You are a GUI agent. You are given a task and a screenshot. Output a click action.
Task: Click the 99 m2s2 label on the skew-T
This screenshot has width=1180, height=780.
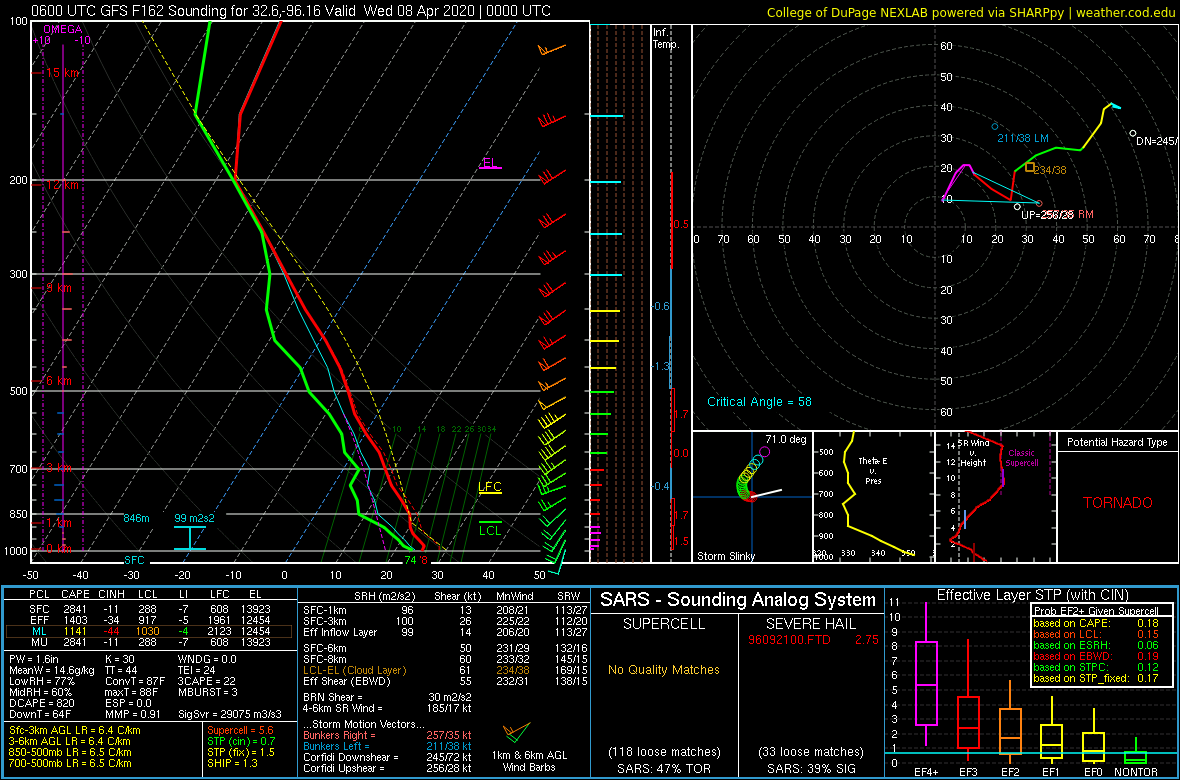195,519
